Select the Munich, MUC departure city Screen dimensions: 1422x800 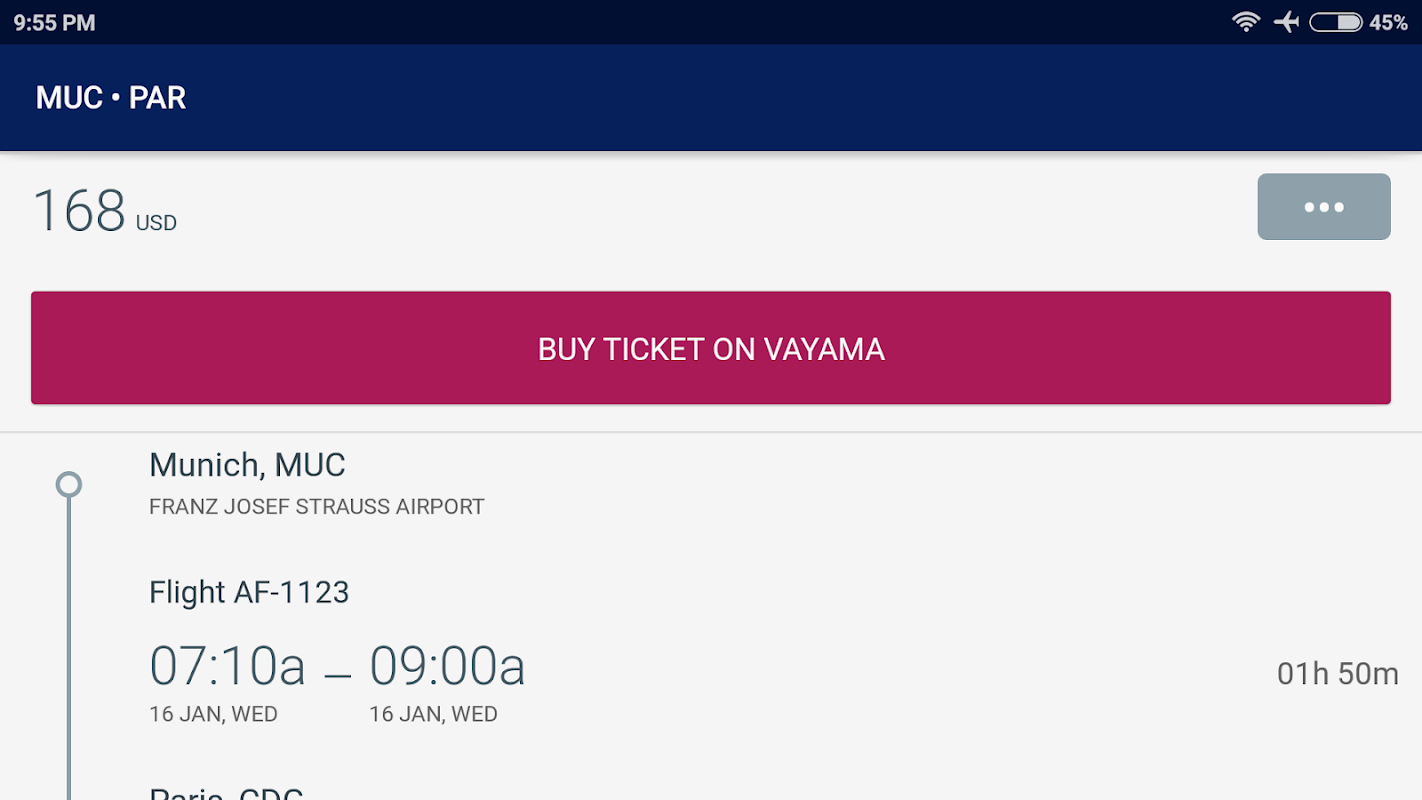247,465
